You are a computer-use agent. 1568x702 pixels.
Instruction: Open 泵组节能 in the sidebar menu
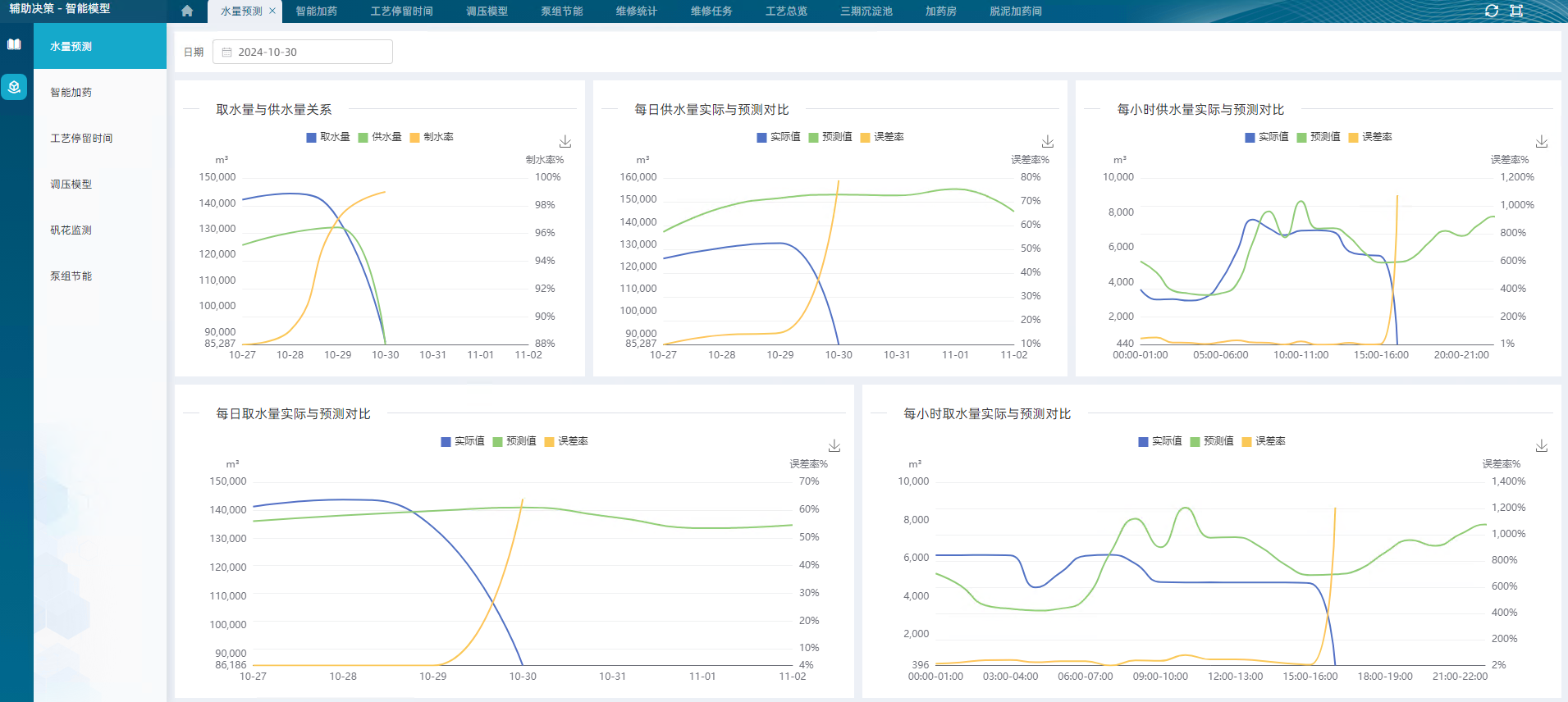tap(71, 276)
